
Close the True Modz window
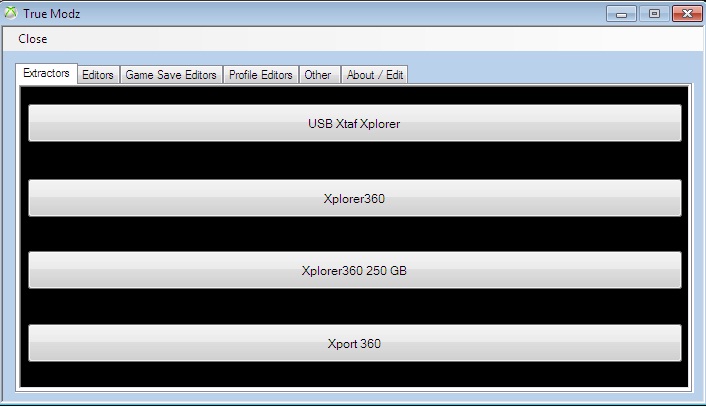687,14
